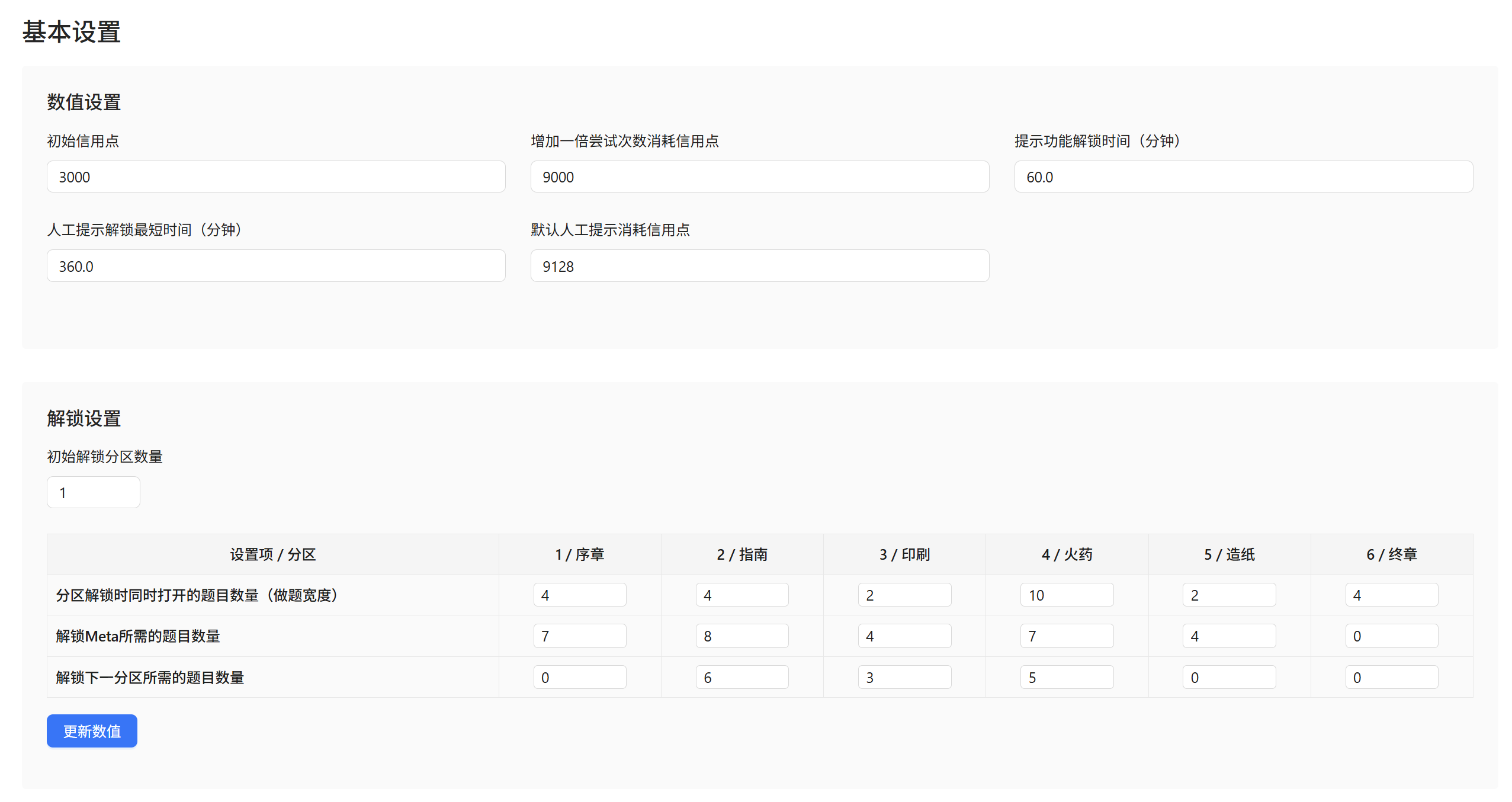Click the 增加一倍尝试次数消耗信用点 field
The width and height of the screenshot is (1512, 802).
click(759, 177)
